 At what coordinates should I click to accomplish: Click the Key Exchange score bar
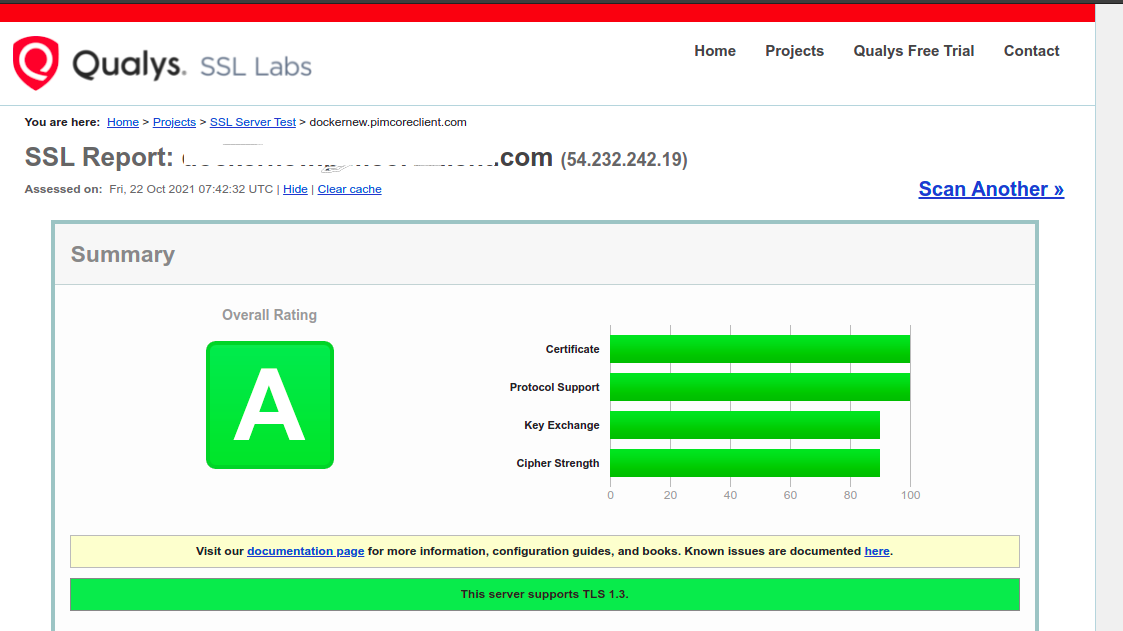745,425
